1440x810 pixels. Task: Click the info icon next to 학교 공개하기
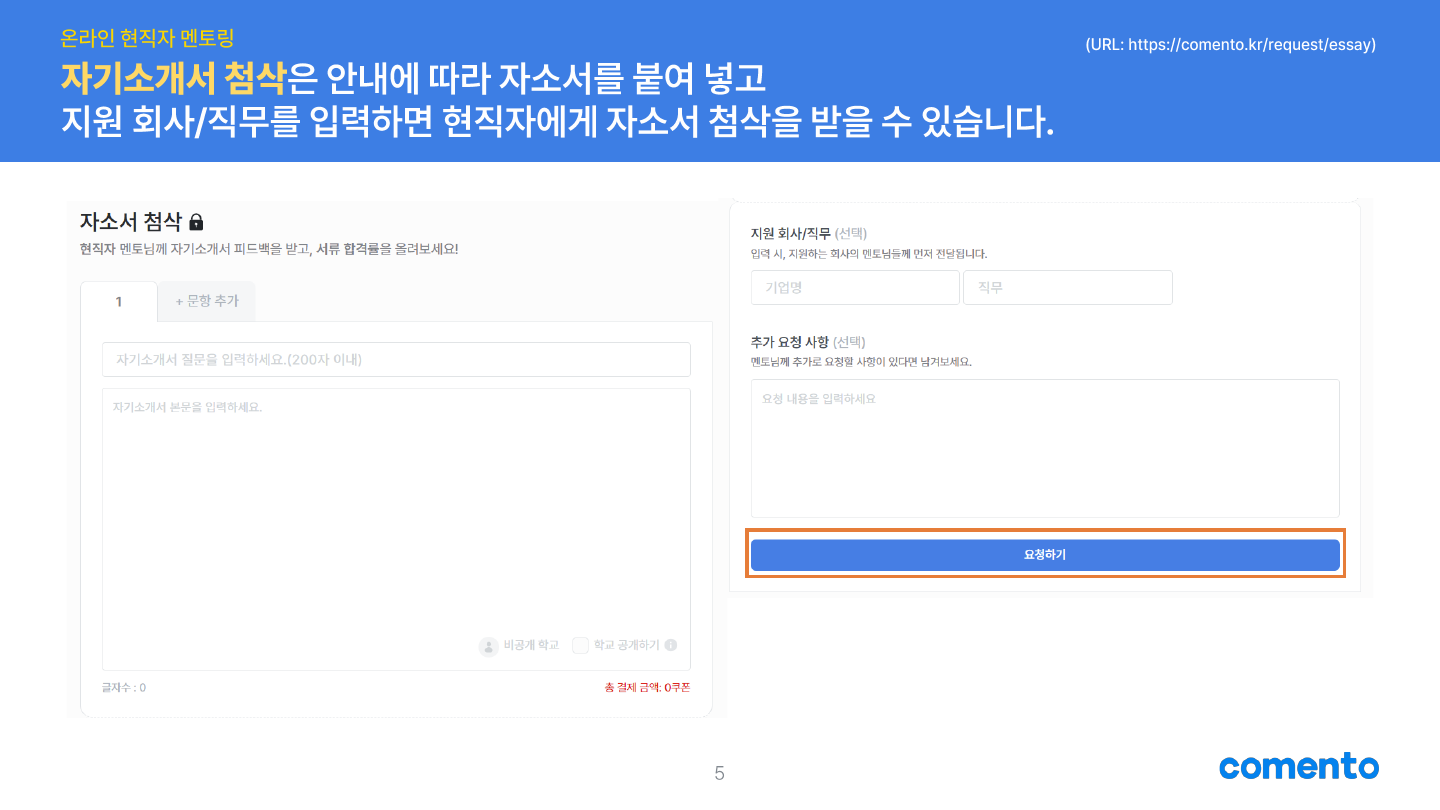coord(671,646)
